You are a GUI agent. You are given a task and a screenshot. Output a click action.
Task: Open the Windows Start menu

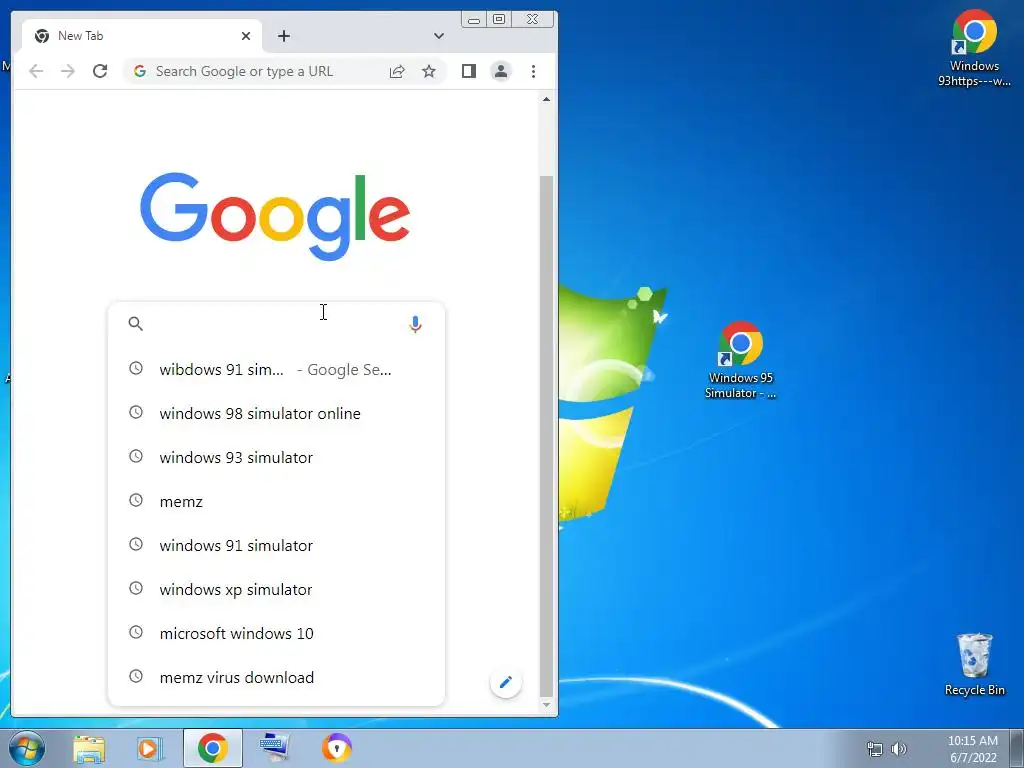26,748
